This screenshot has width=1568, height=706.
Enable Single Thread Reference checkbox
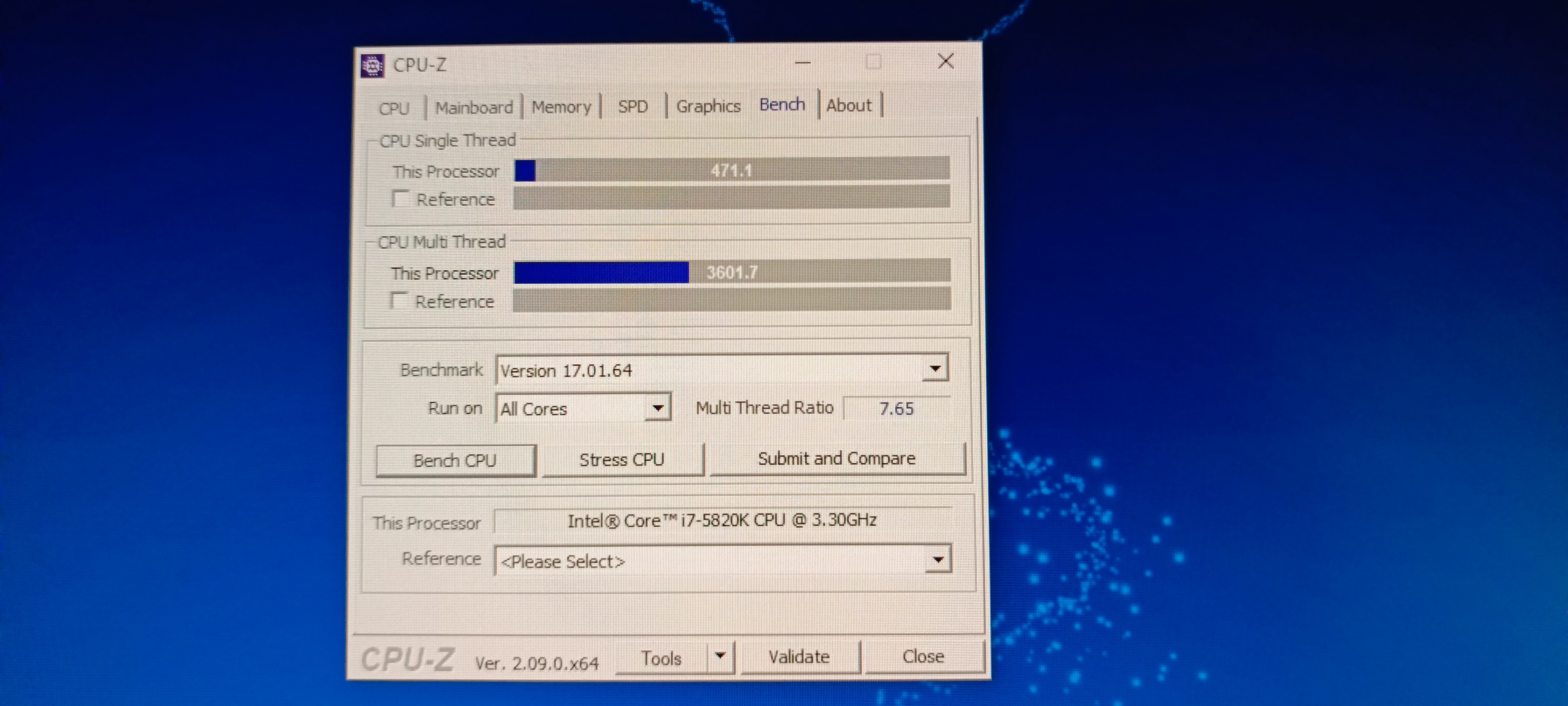tap(400, 199)
